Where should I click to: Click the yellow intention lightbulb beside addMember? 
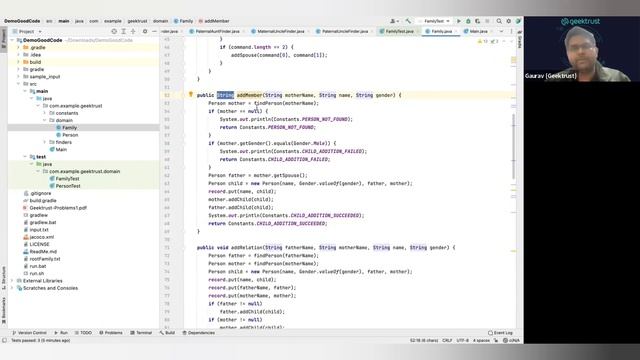coord(190,95)
